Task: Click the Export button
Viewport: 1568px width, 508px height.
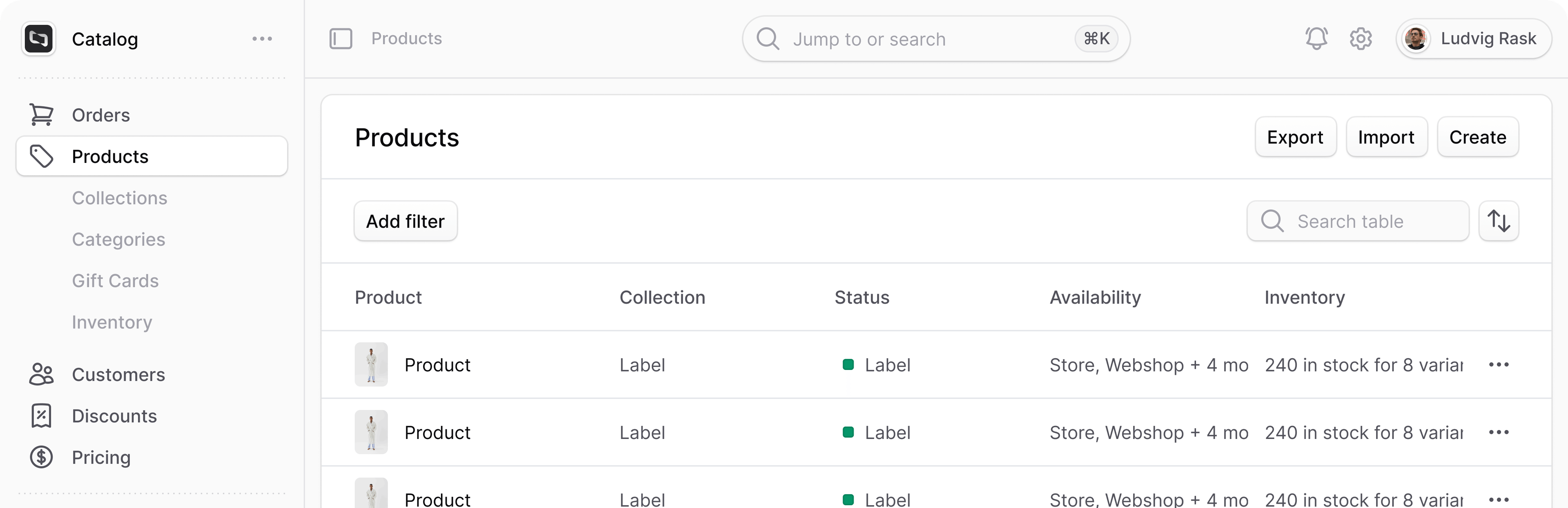Action: pos(1295,138)
